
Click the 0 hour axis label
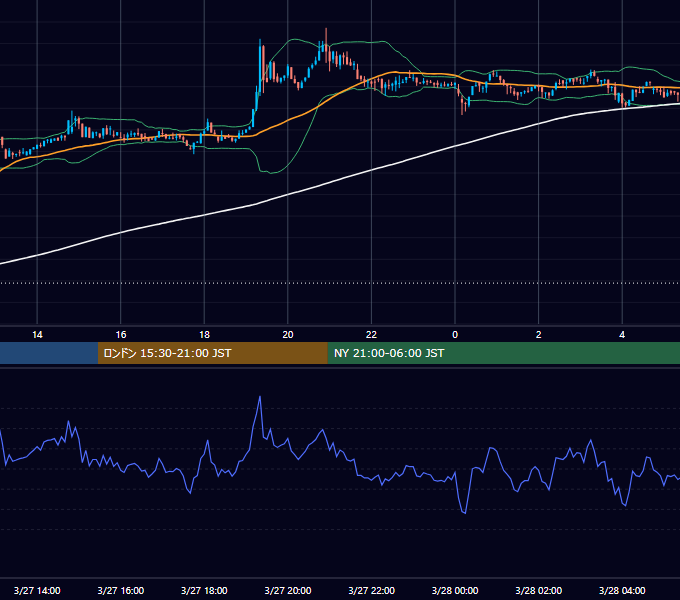(x=455, y=335)
